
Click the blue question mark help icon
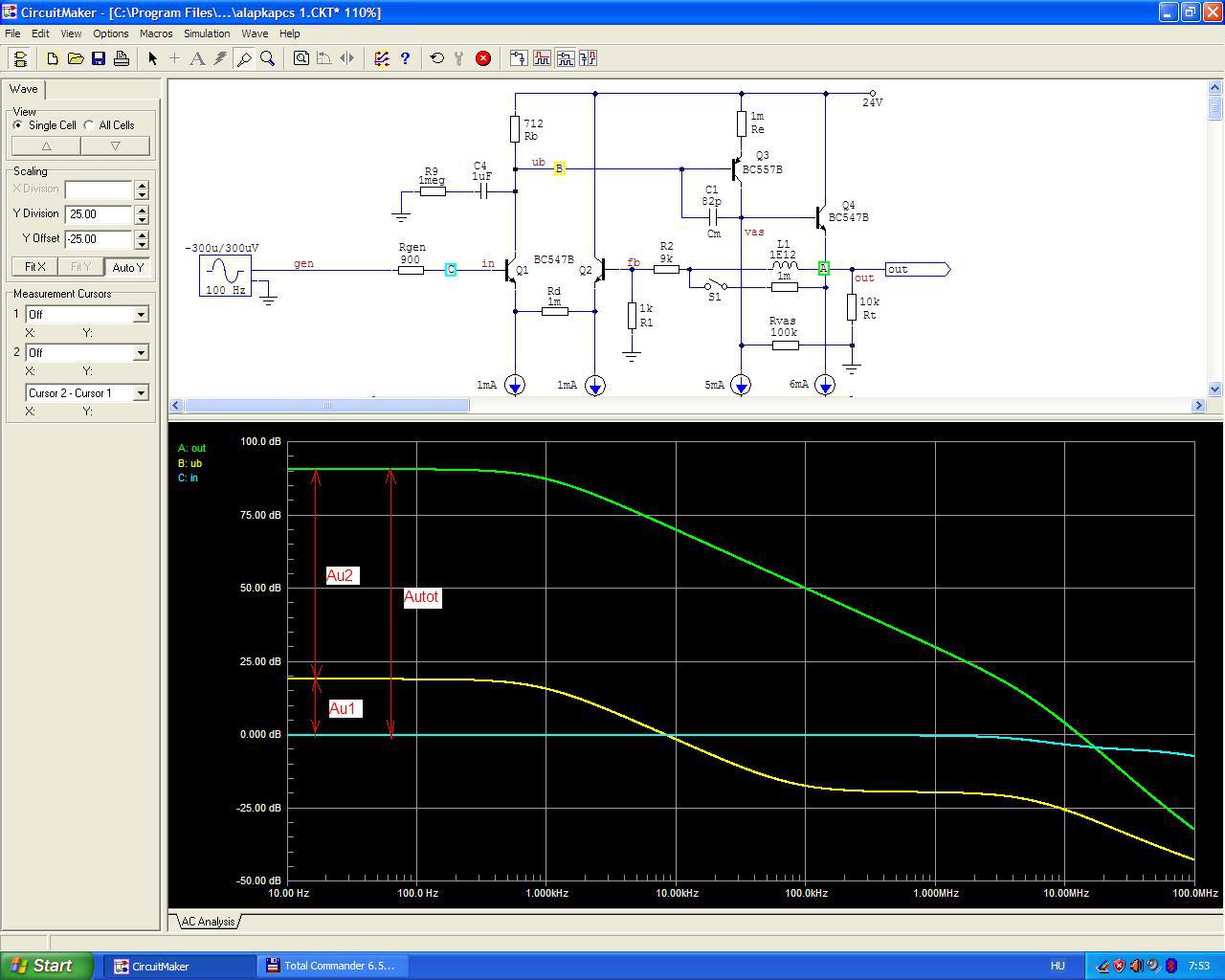click(x=405, y=58)
